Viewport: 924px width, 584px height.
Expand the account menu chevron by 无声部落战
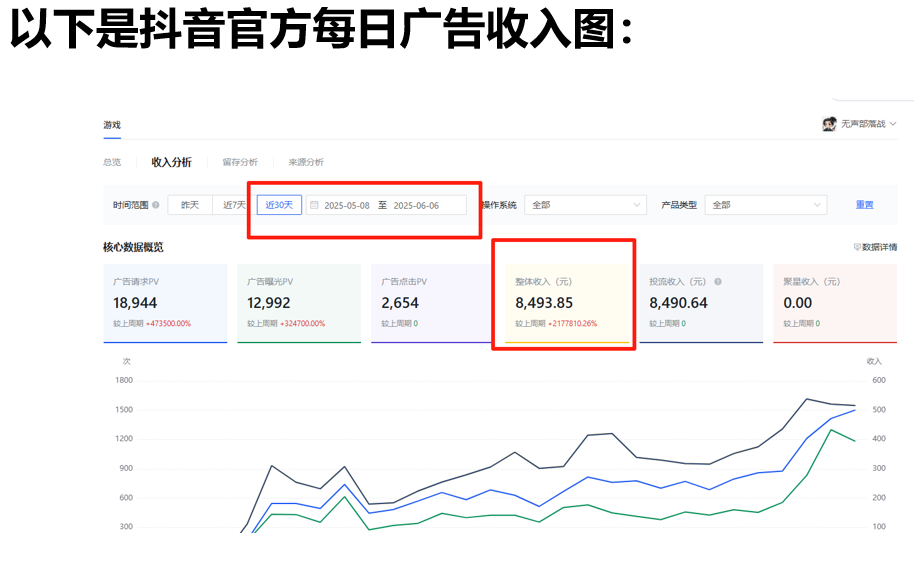click(893, 124)
